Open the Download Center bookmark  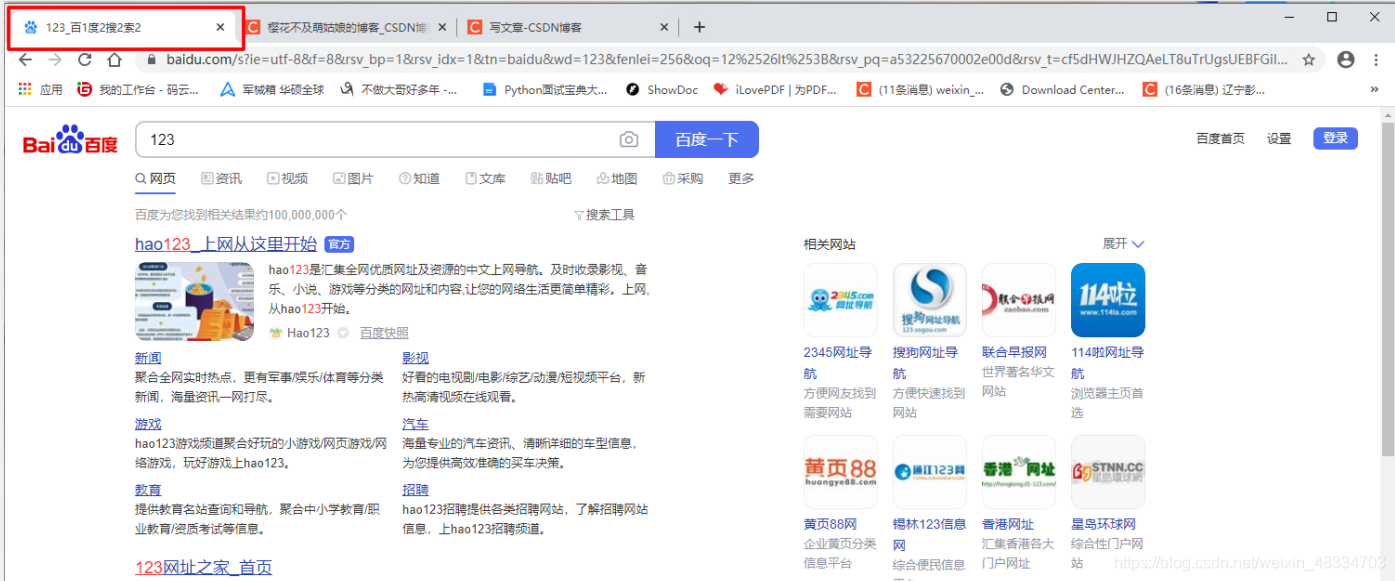tap(1062, 90)
